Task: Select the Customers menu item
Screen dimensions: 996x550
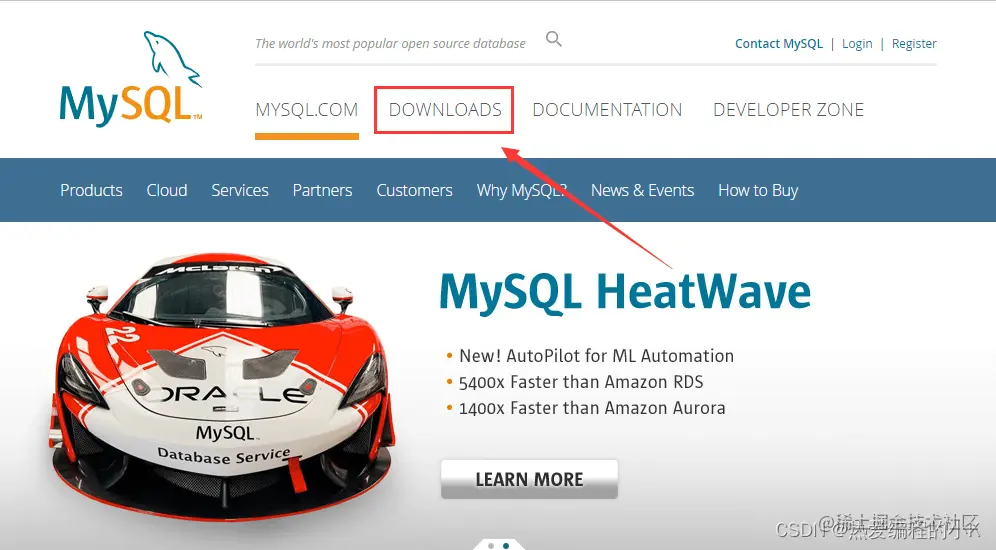Action: click(x=415, y=191)
